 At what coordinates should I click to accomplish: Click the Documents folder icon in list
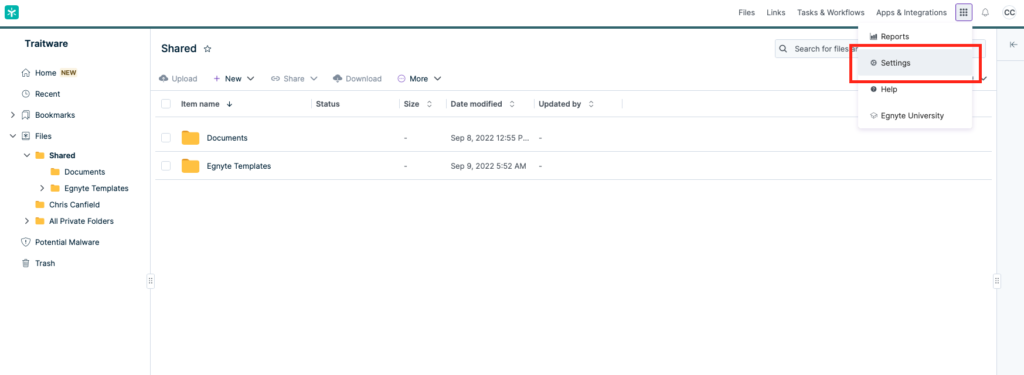point(190,138)
